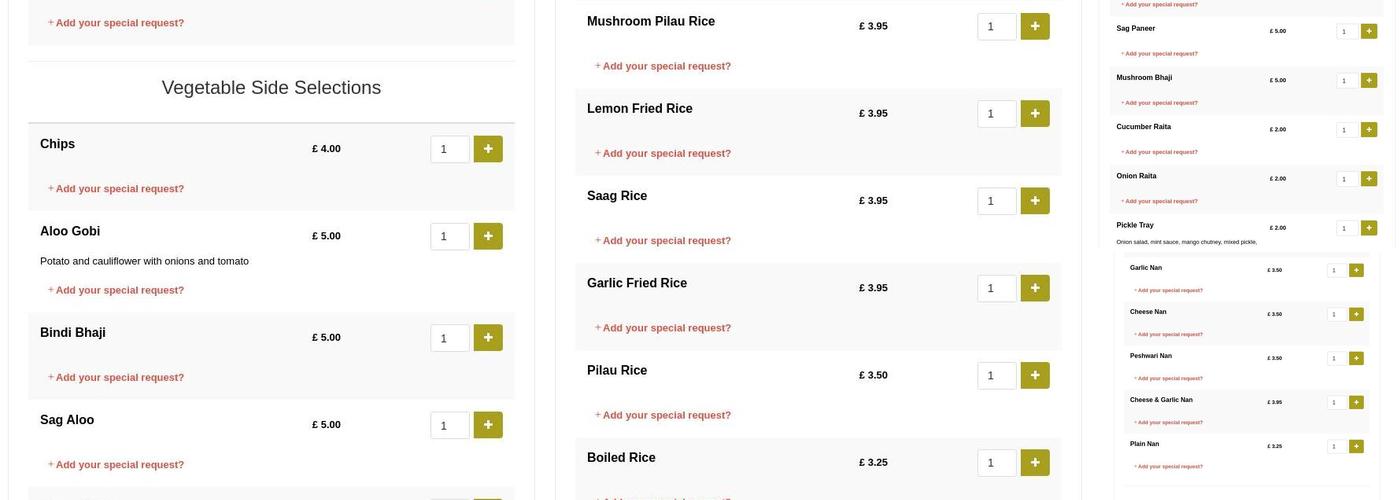Viewport: 1400px width, 500px height.
Task: Select the Garlic Fried Rice quantity box
Action: coord(997,288)
